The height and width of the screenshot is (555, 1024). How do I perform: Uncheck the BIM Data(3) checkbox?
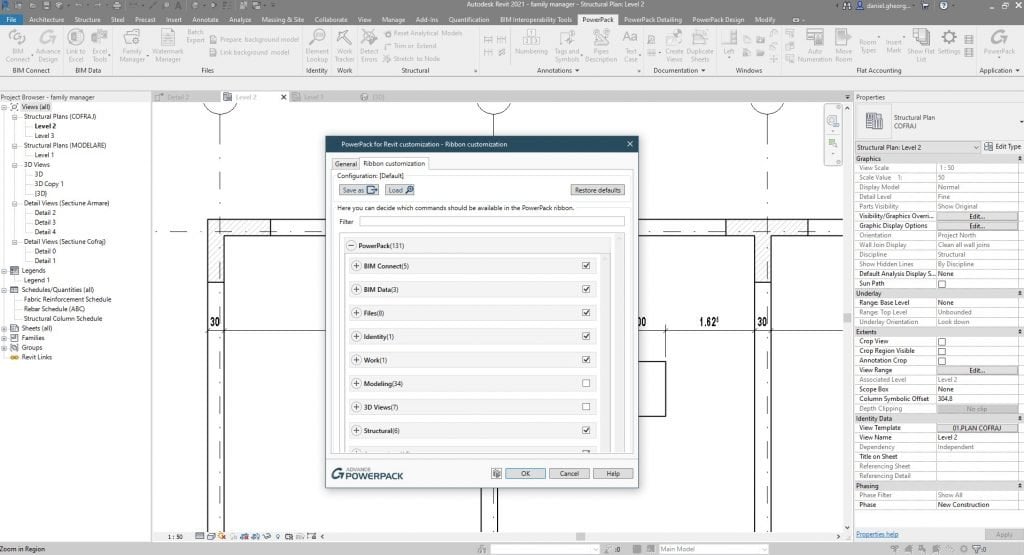[x=586, y=289]
